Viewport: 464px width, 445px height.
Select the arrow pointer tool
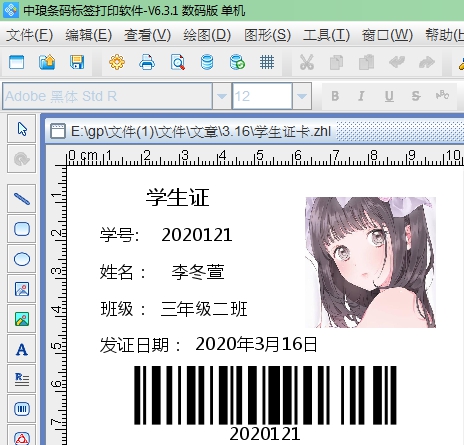tap(22, 129)
